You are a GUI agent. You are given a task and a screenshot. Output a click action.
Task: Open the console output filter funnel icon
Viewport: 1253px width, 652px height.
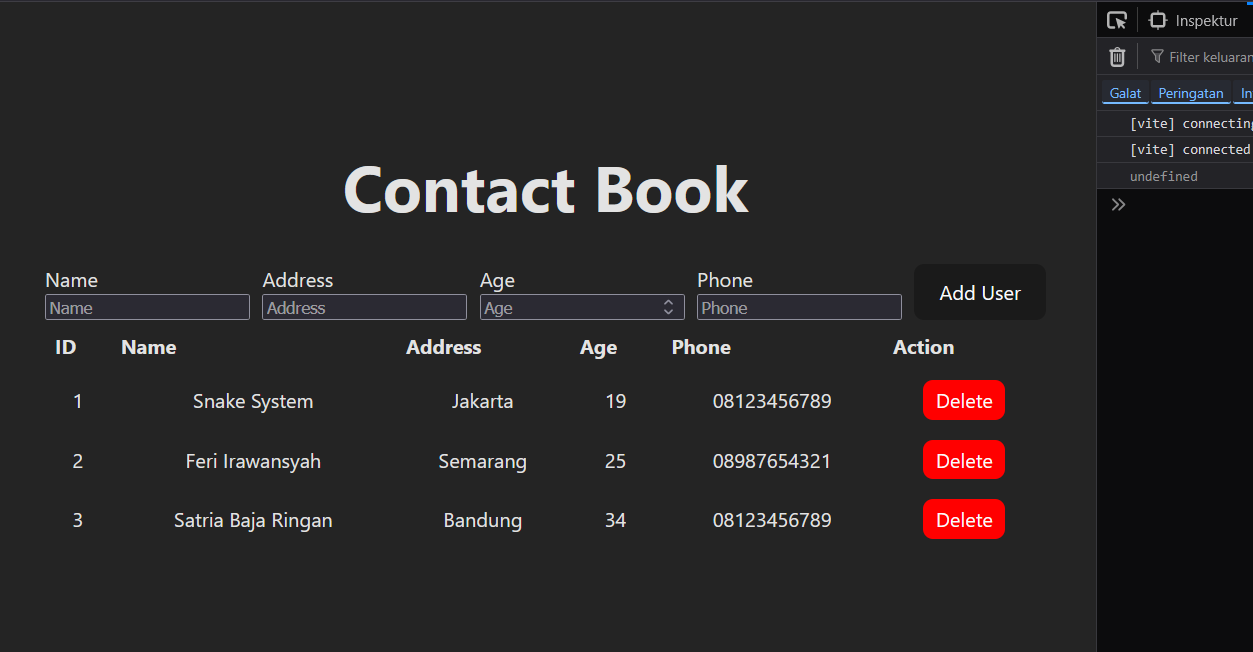pos(1156,56)
